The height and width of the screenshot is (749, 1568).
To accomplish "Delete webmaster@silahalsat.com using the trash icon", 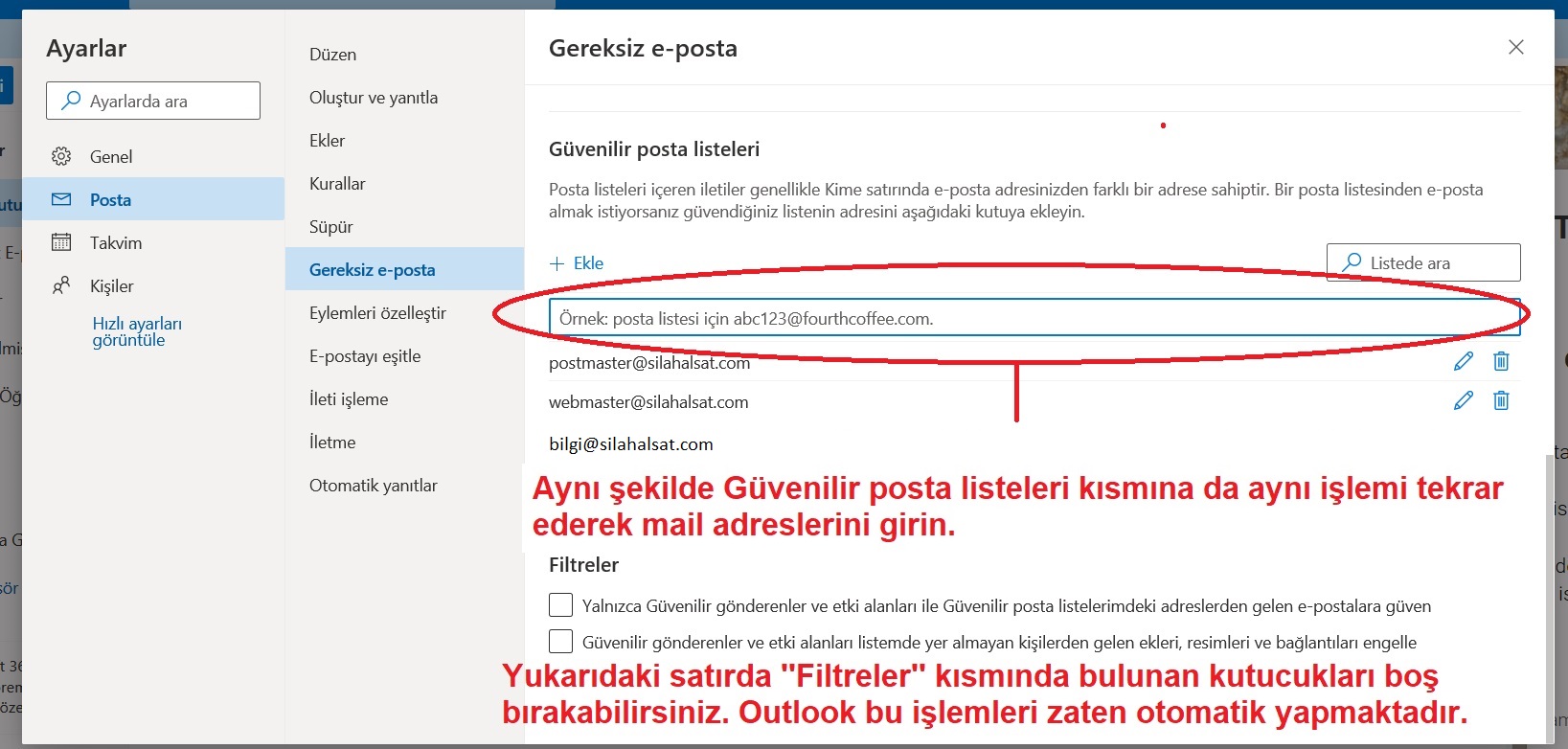I will click(x=1501, y=400).
